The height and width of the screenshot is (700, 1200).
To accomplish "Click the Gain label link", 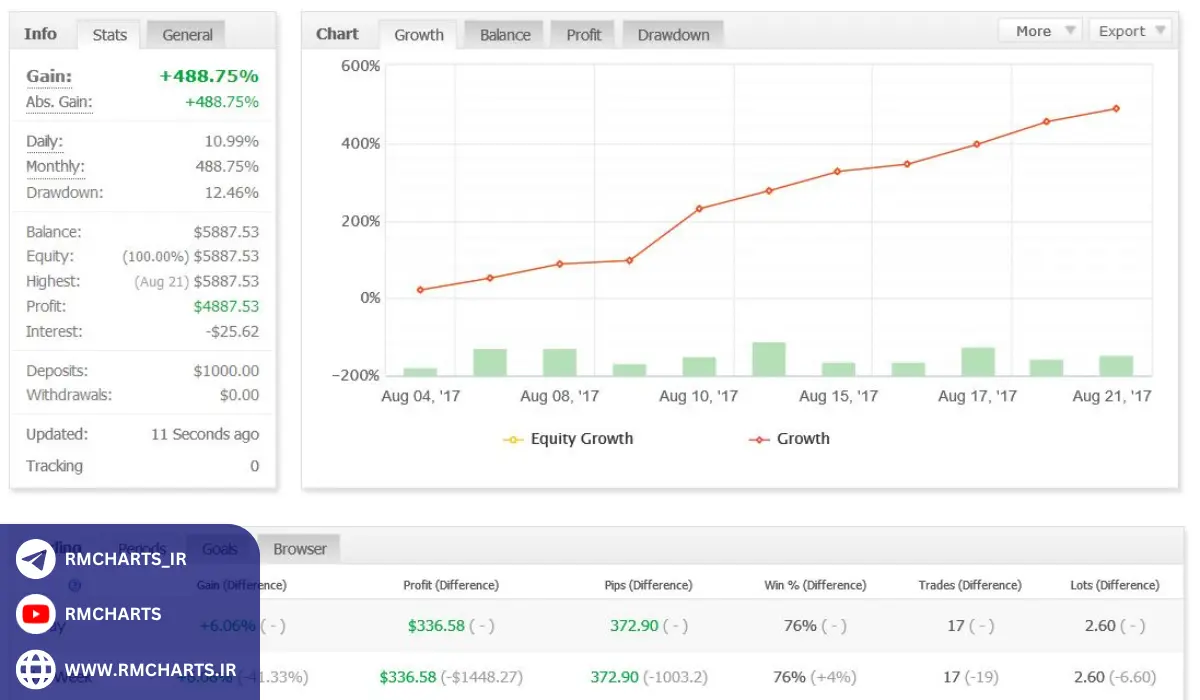I will (49, 77).
